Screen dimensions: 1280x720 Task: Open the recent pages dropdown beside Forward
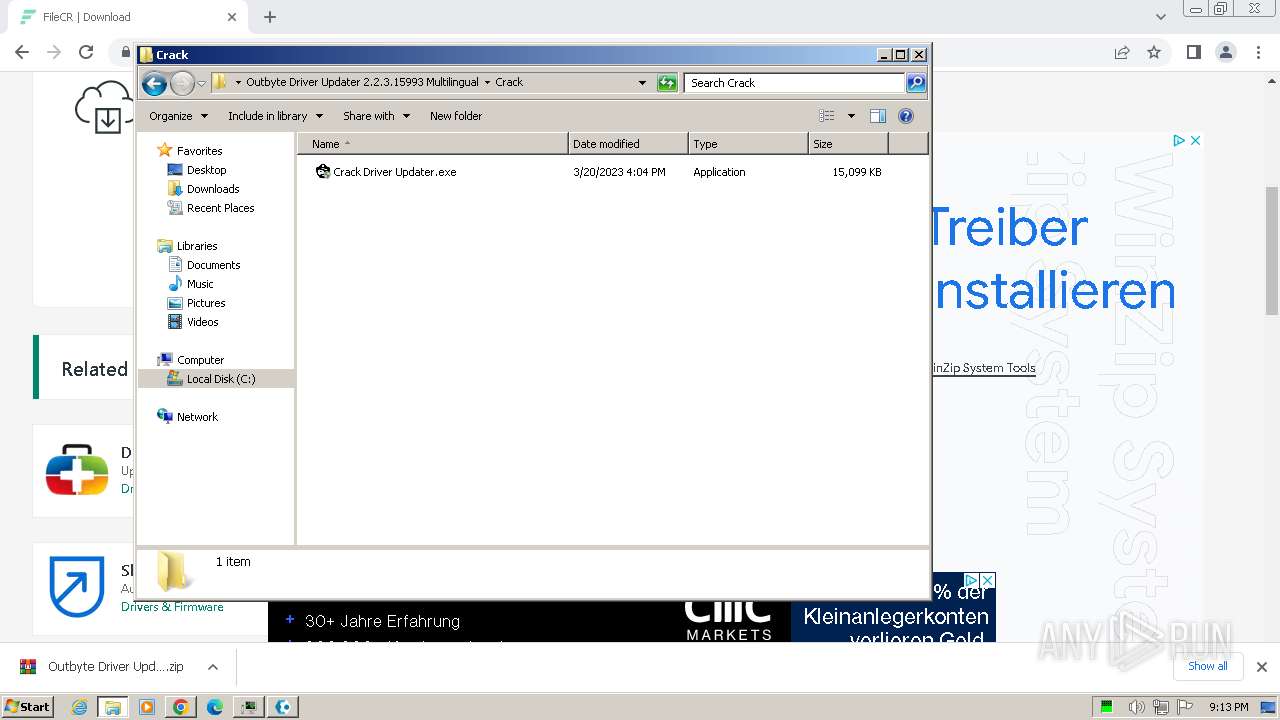point(201,83)
